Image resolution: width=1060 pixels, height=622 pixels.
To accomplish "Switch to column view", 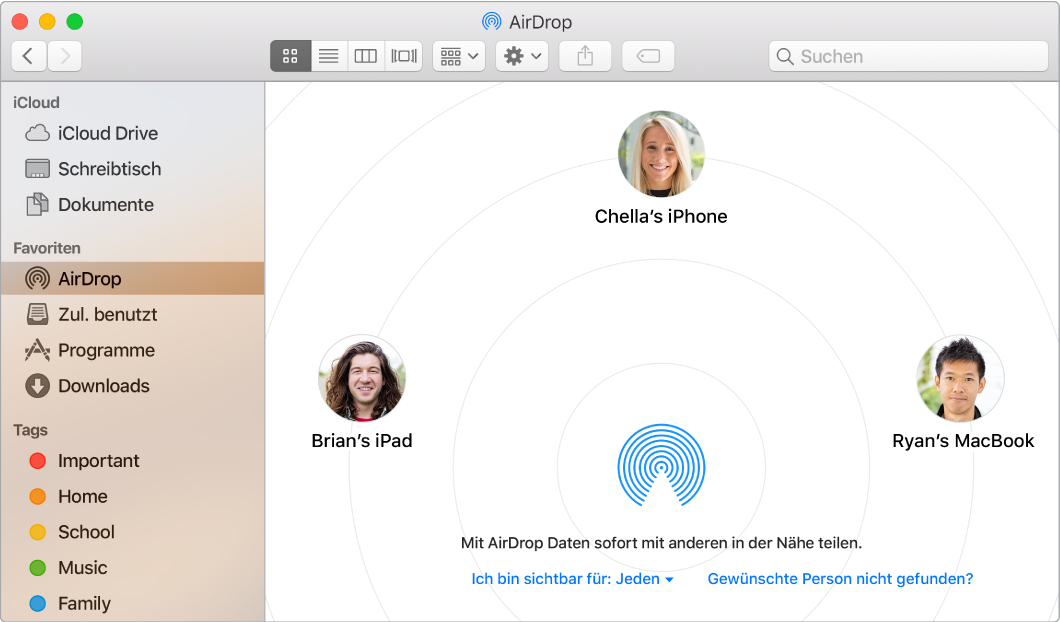I will 365,56.
